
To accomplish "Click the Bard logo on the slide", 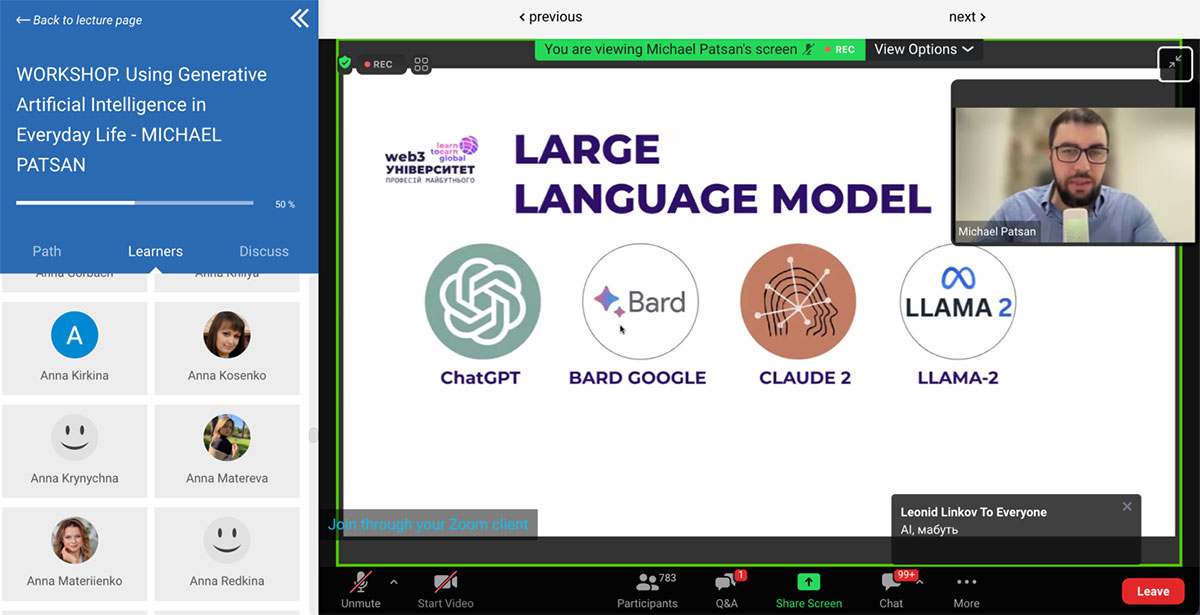I will coord(640,302).
